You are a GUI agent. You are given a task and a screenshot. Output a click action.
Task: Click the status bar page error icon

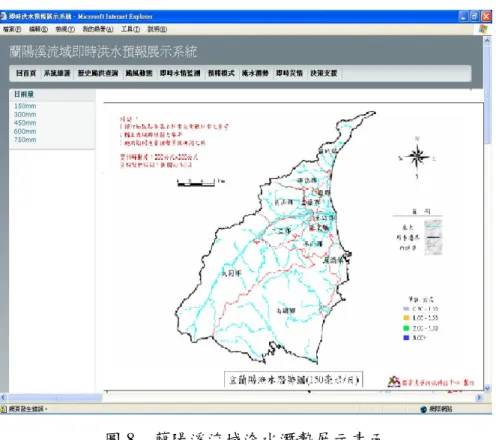(x=4, y=409)
